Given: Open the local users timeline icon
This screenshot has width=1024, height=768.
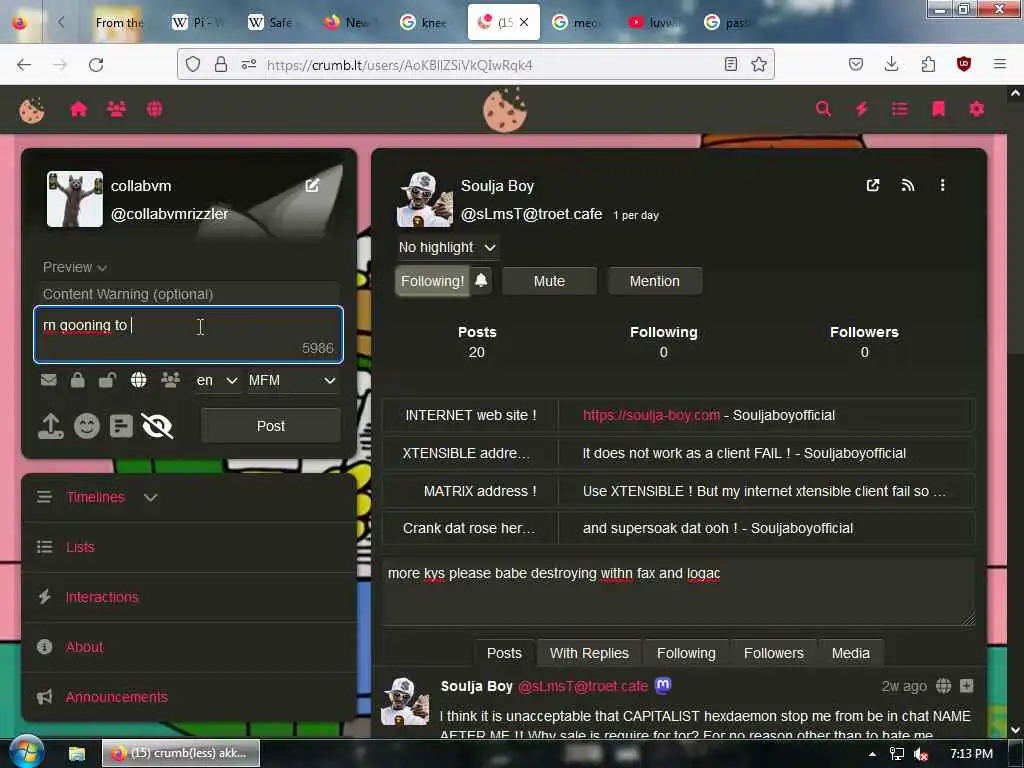Looking at the screenshot, I should tap(116, 109).
